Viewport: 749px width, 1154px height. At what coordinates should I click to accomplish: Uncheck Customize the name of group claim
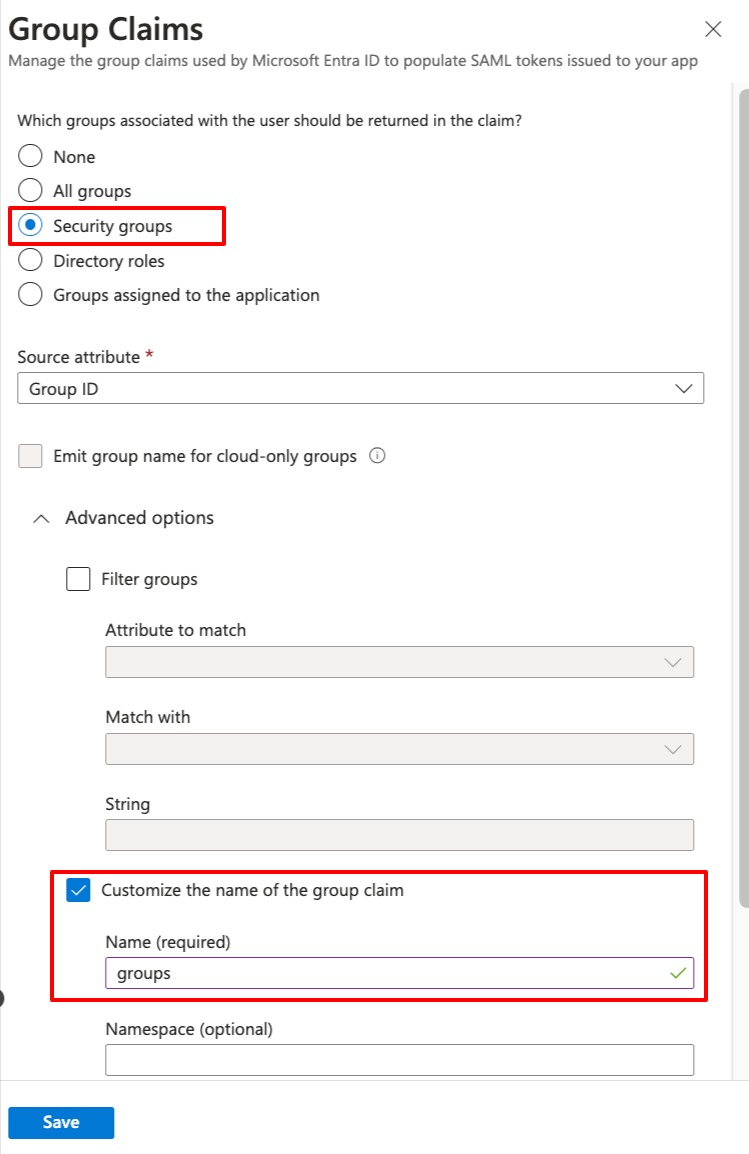pos(78,890)
